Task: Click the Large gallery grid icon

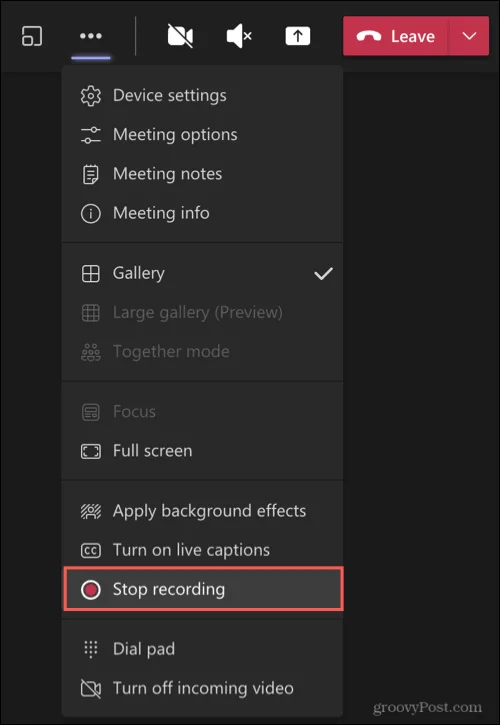Action: 90,313
